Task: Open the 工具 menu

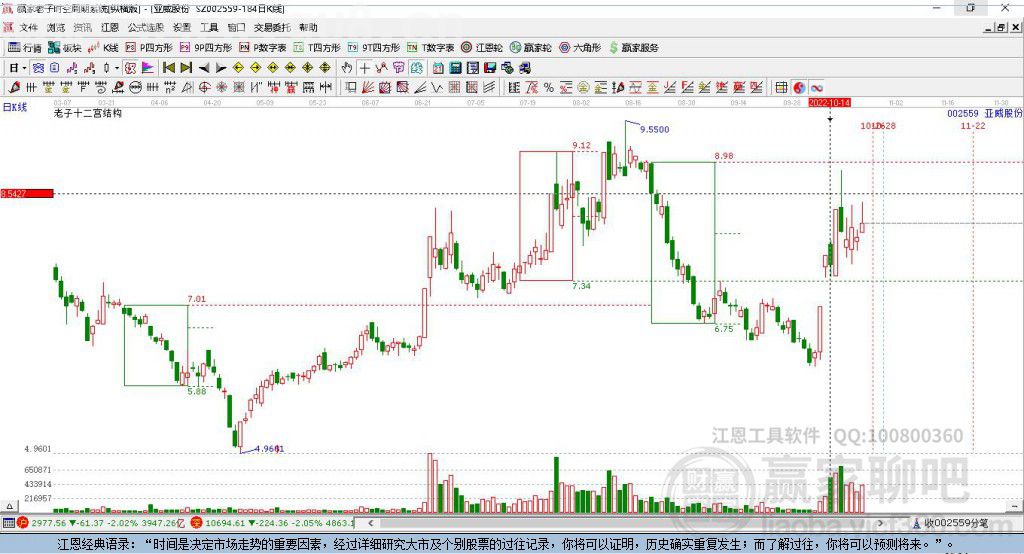Action: pyautogui.click(x=209, y=27)
